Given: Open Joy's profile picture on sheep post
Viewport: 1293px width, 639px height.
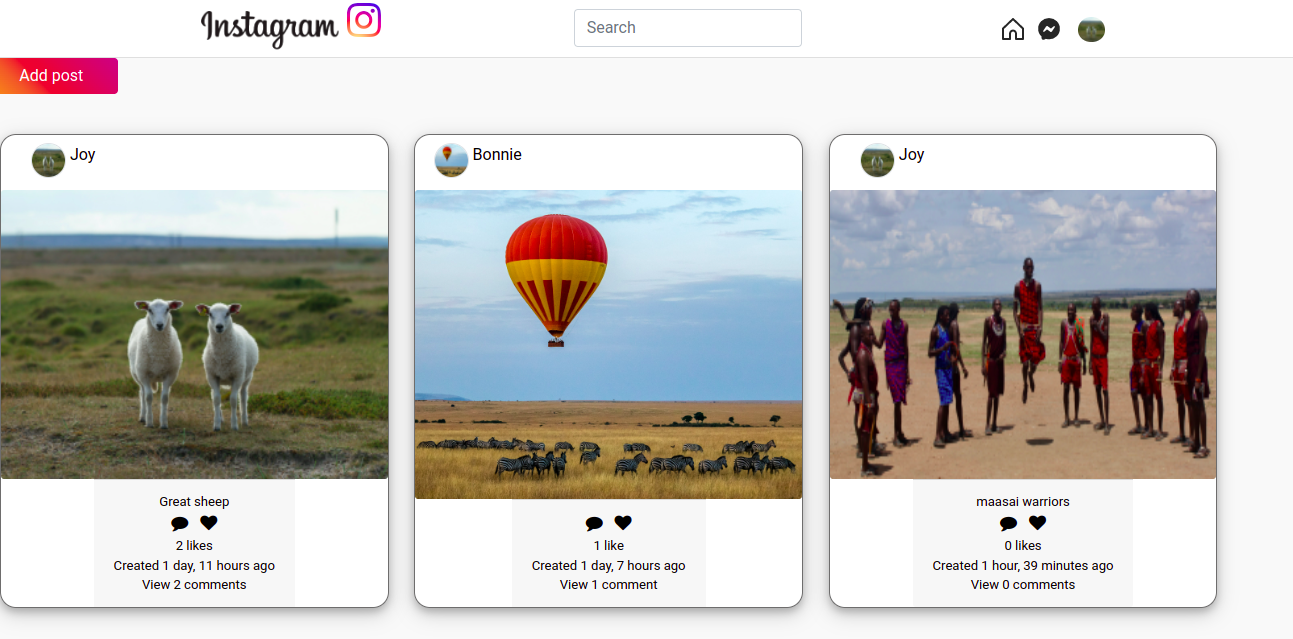Looking at the screenshot, I should pyautogui.click(x=47, y=160).
